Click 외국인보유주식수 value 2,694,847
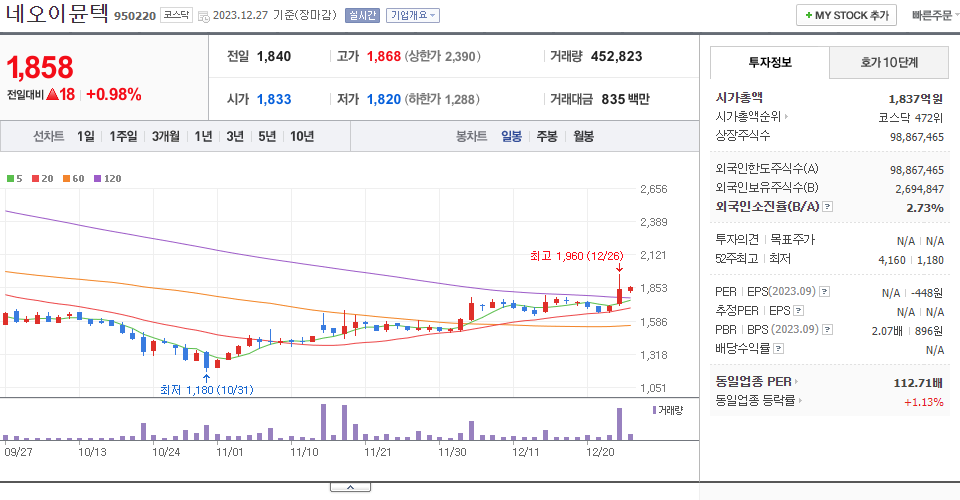This screenshot has width=960, height=500. pyautogui.click(x=920, y=189)
